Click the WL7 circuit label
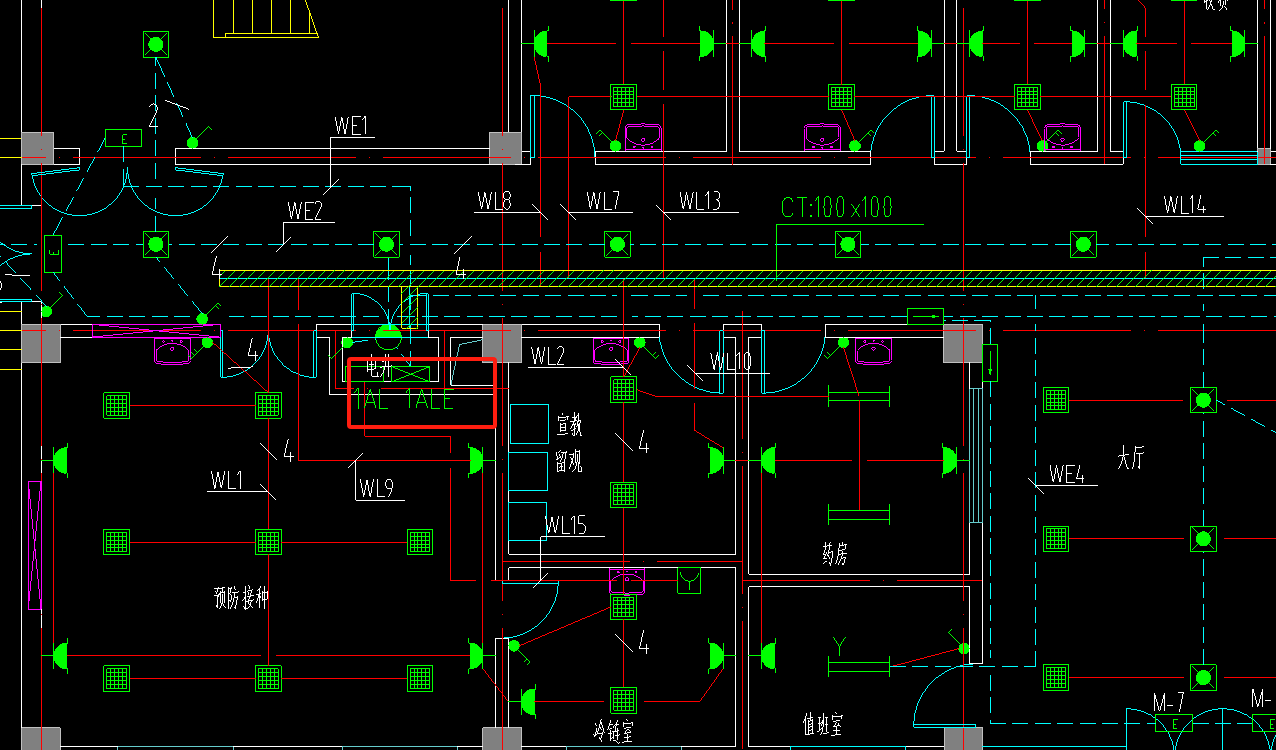Viewport: 1276px width, 750px height. [603, 201]
